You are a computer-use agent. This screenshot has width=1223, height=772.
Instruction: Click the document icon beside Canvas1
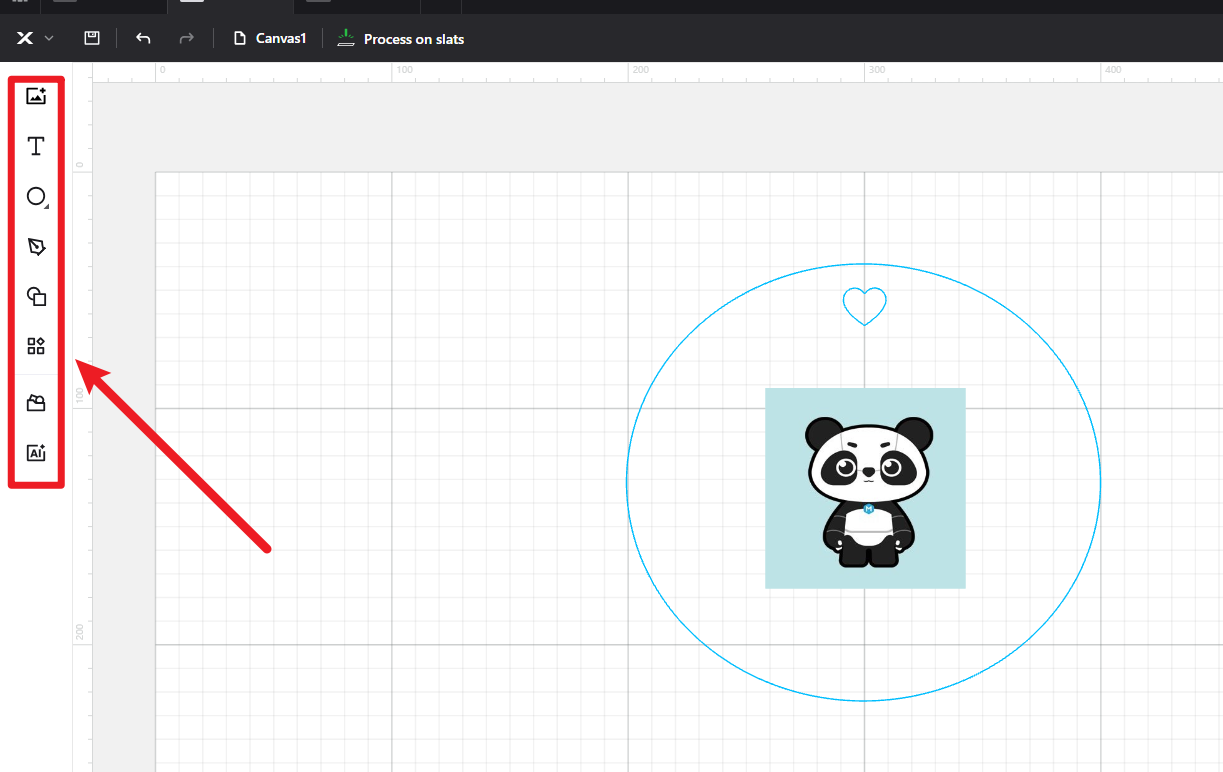240,39
